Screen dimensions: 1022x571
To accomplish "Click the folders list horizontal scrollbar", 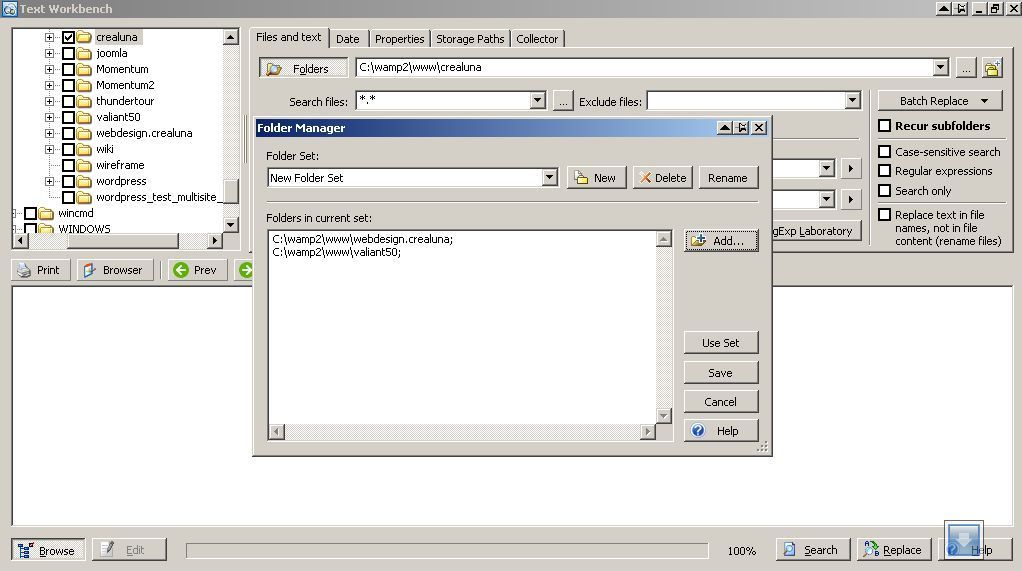I will point(461,432).
